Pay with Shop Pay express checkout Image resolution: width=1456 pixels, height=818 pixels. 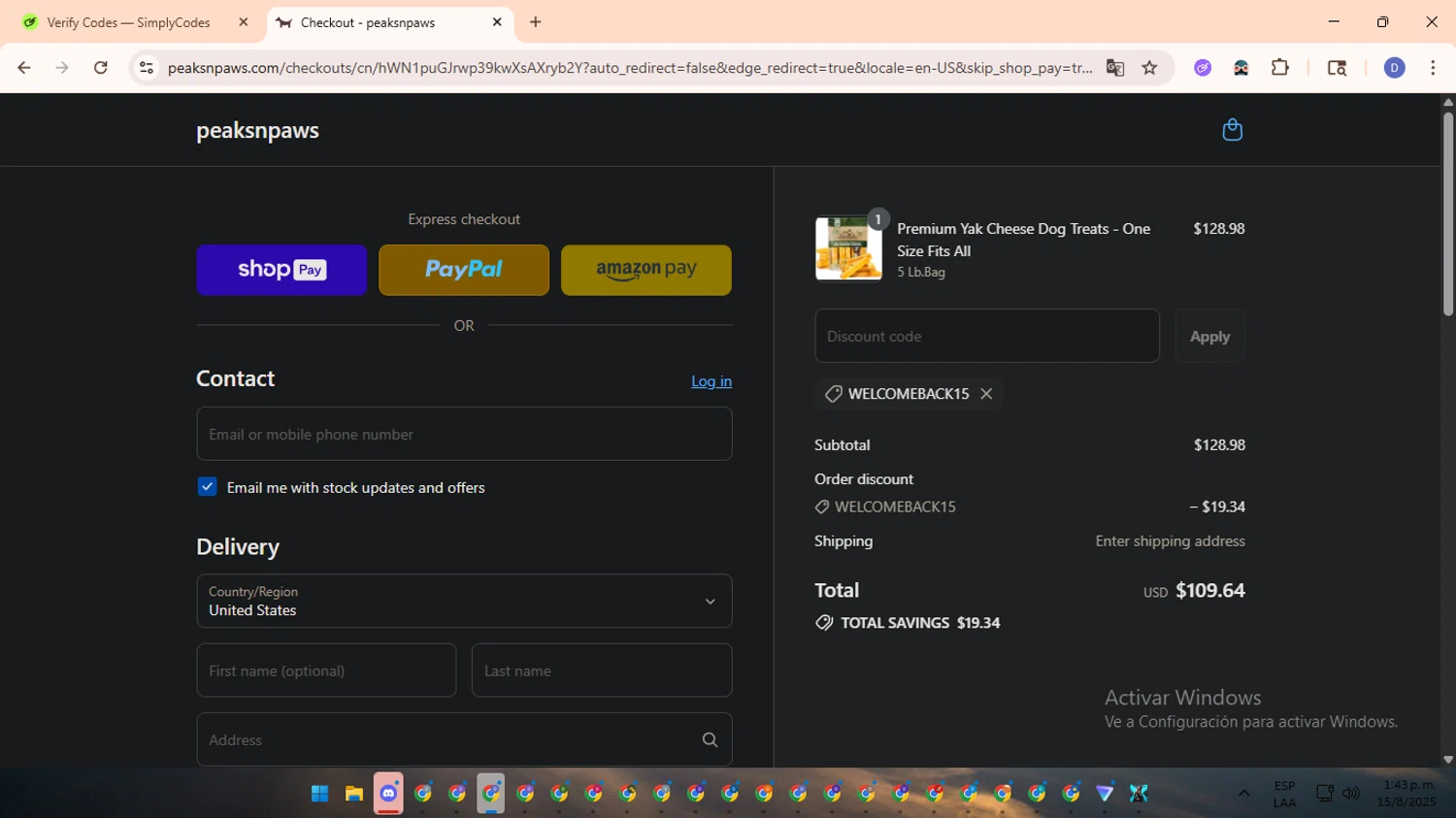(281, 270)
